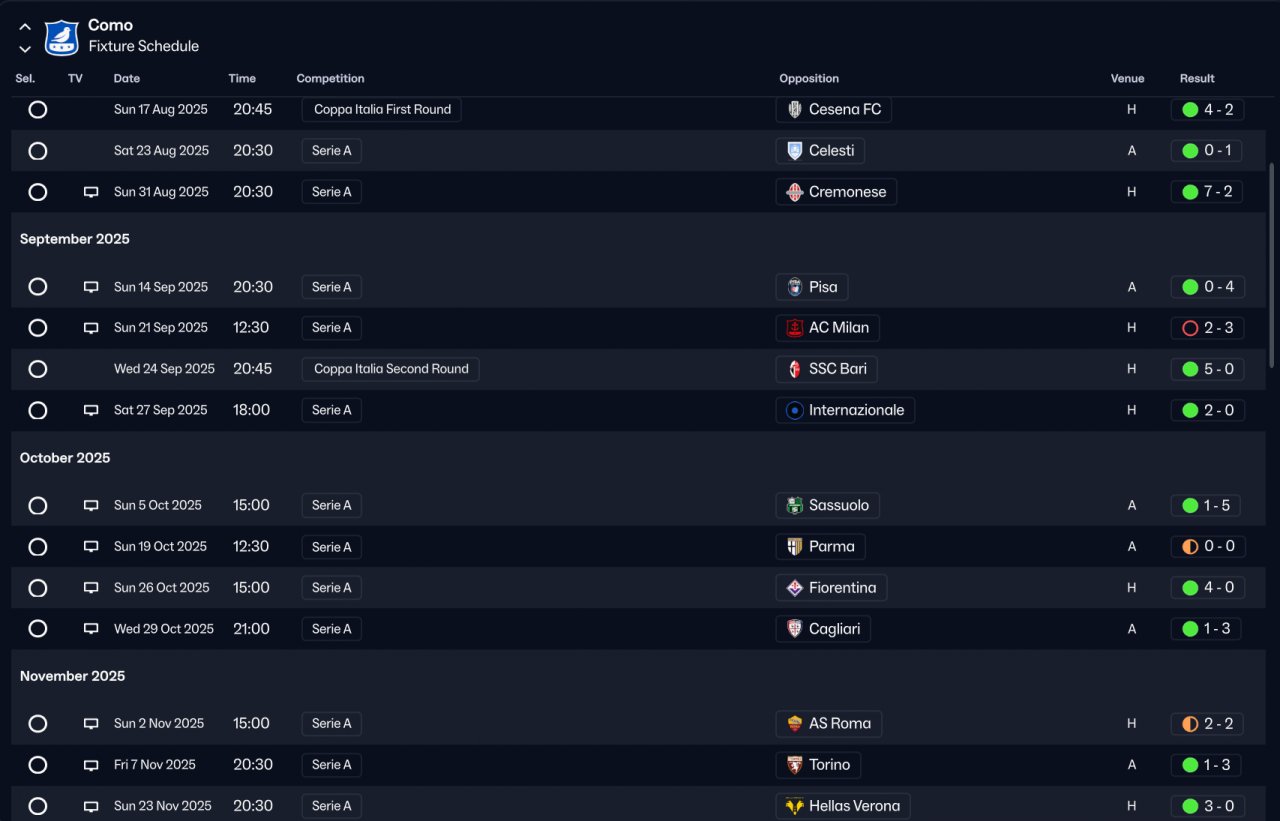Sort by the Competition column header
The image size is (1280, 821).
click(x=330, y=79)
